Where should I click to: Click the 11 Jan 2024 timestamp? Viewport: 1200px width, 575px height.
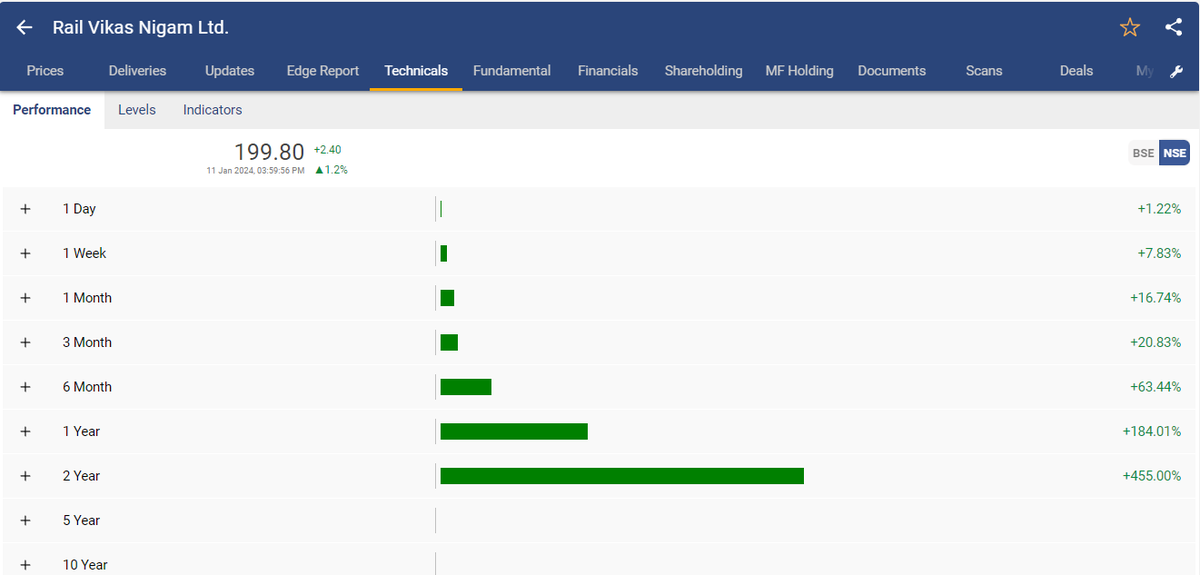click(255, 171)
